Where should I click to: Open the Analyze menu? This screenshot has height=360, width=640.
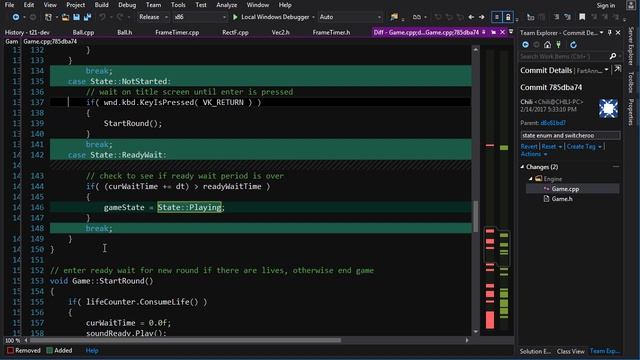(x=227, y=5)
